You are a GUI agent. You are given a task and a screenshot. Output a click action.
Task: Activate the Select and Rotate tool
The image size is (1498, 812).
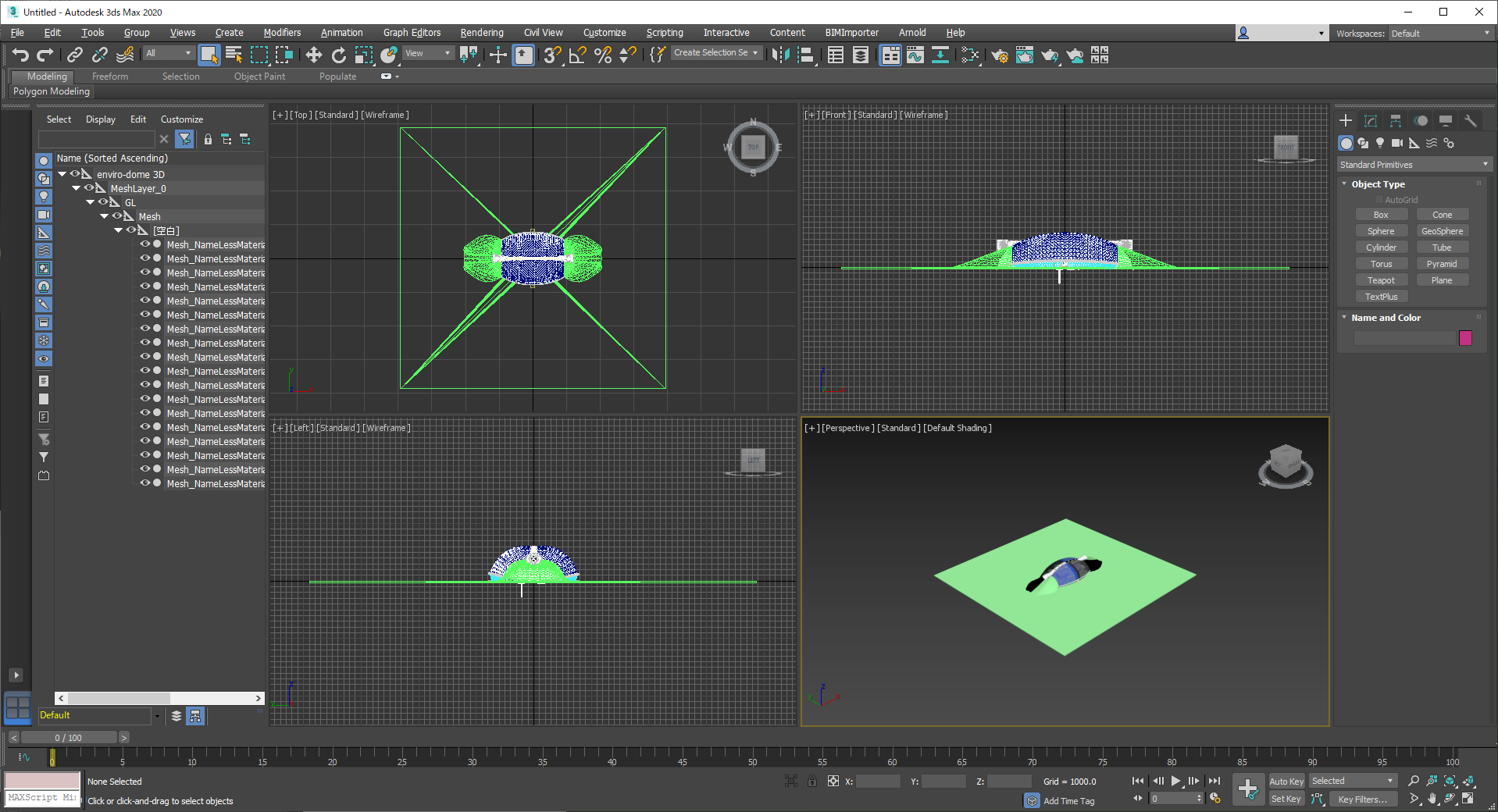pos(338,55)
